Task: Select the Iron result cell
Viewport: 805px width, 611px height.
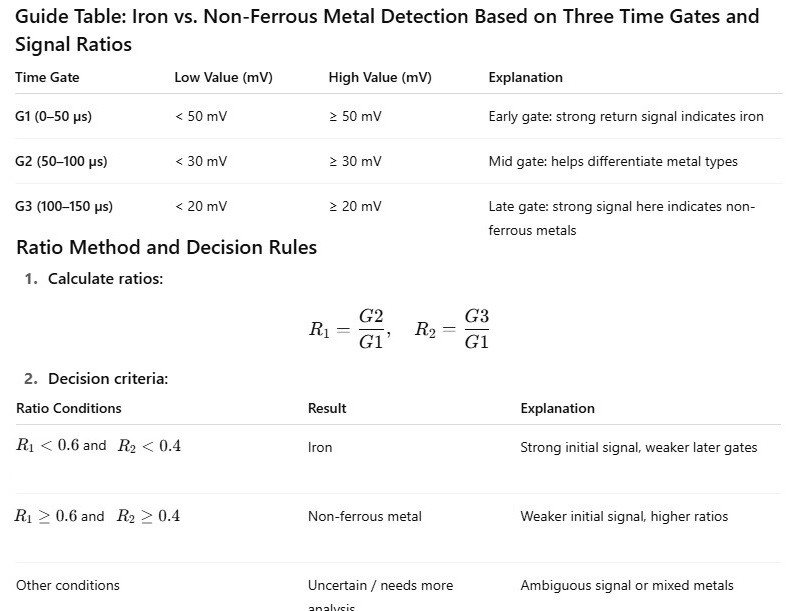Action: [x=320, y=447]
